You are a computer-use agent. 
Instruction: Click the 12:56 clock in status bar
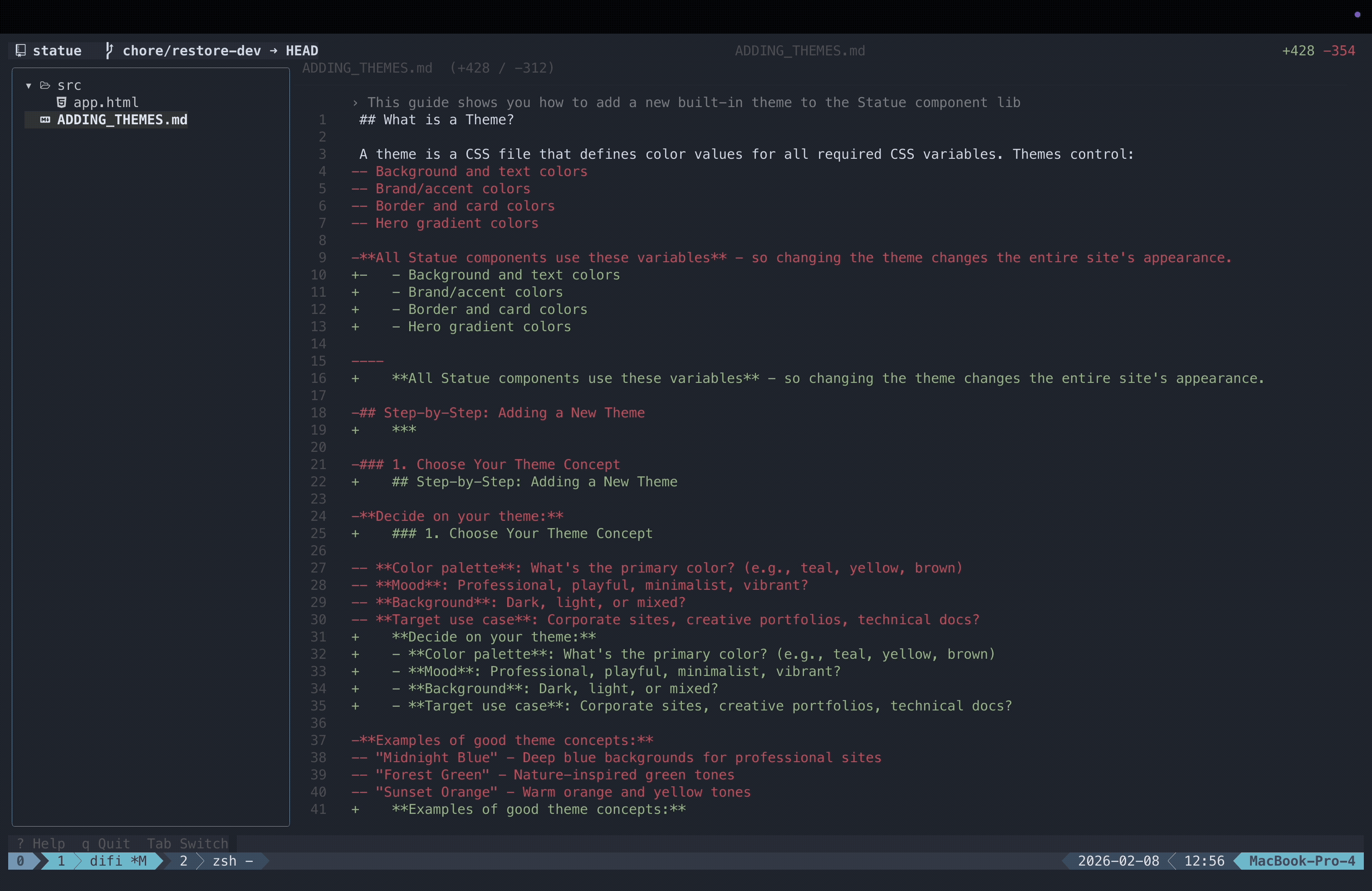tap(1204, 861)
